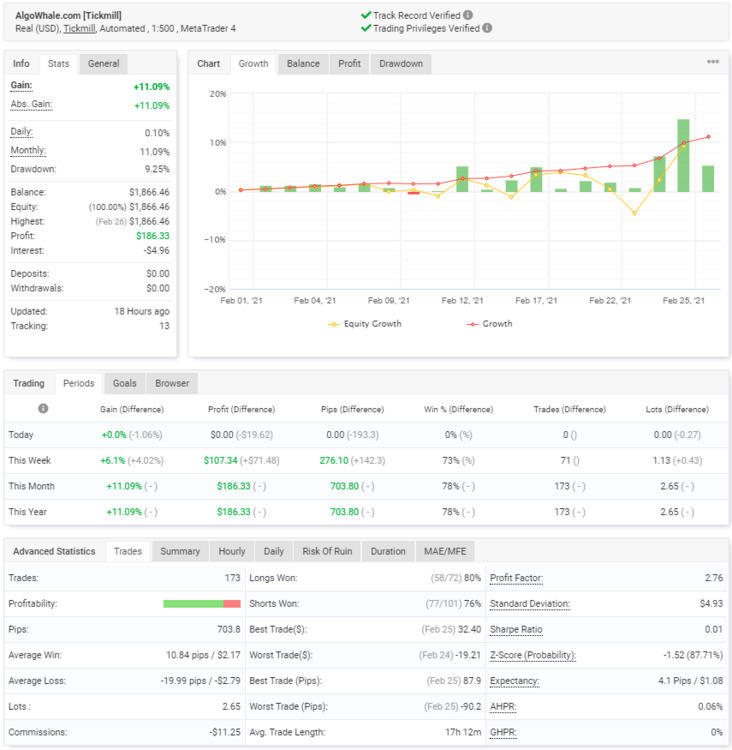The height and width of the screenshot is (750, 732).
Task: Open the MAE/MFE tab
Action: (x=444, y=551)
